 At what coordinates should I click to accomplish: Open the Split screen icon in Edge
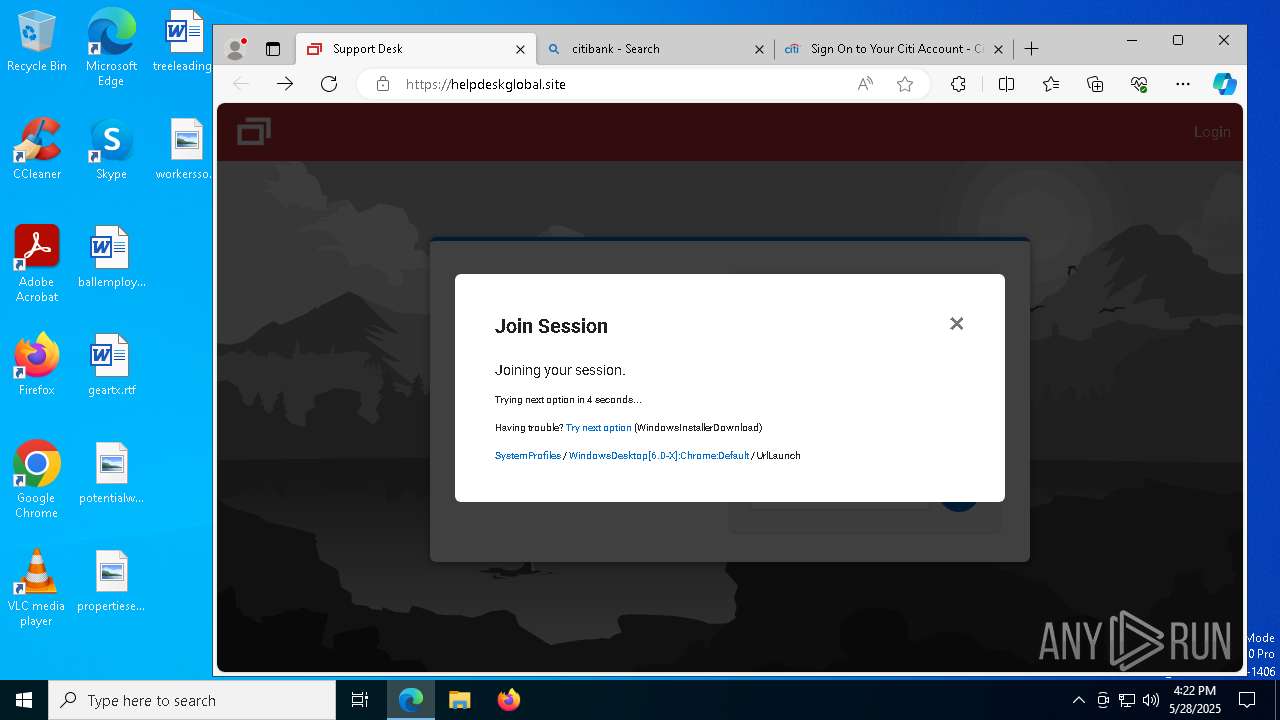pos(1007,84)
